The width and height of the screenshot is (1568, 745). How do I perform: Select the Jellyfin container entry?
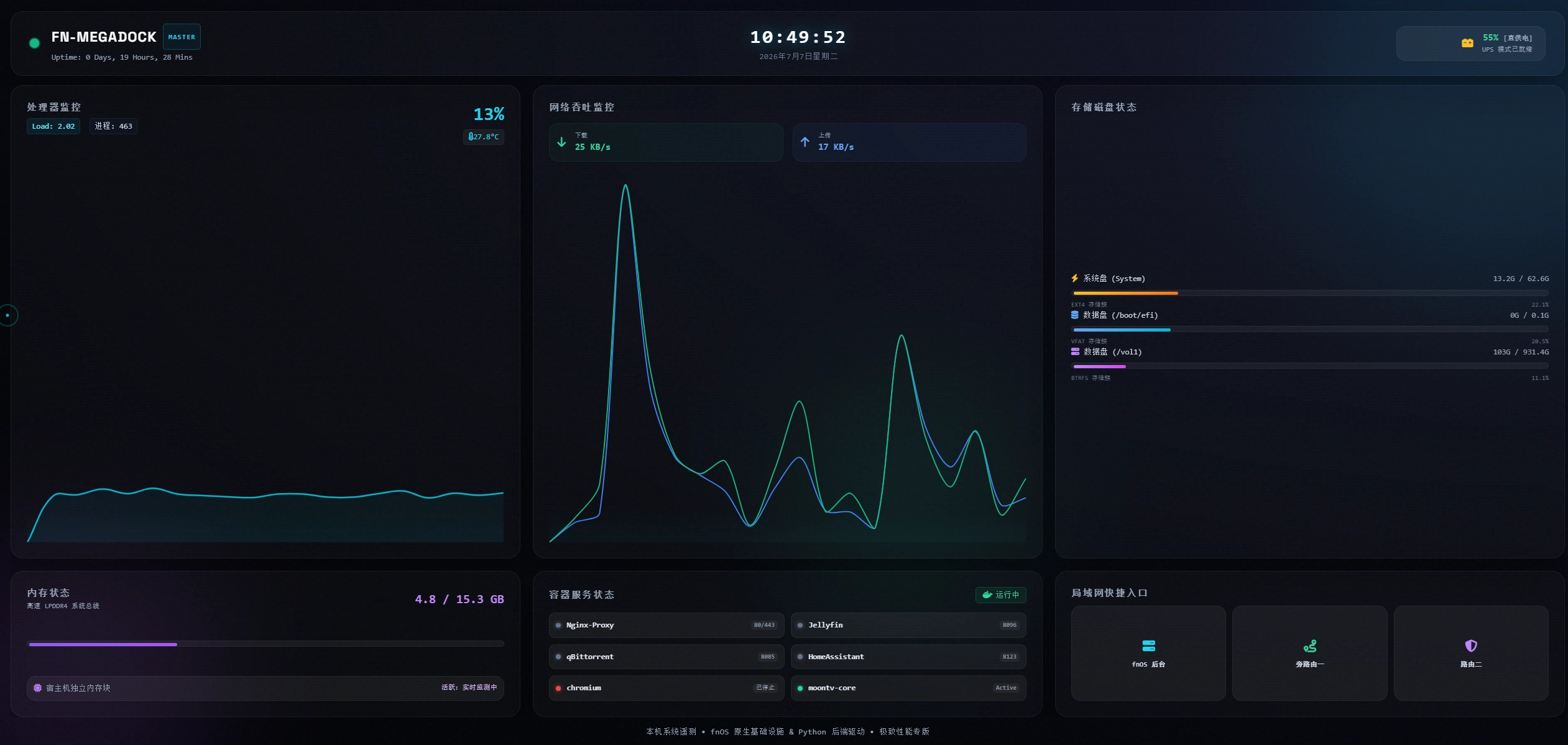908,625
